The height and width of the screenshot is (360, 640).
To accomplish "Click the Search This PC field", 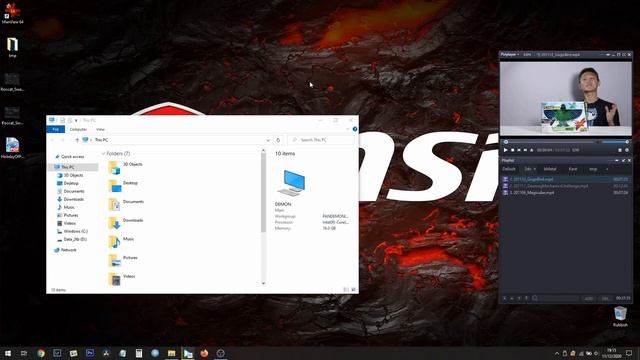I will (321, 140).
